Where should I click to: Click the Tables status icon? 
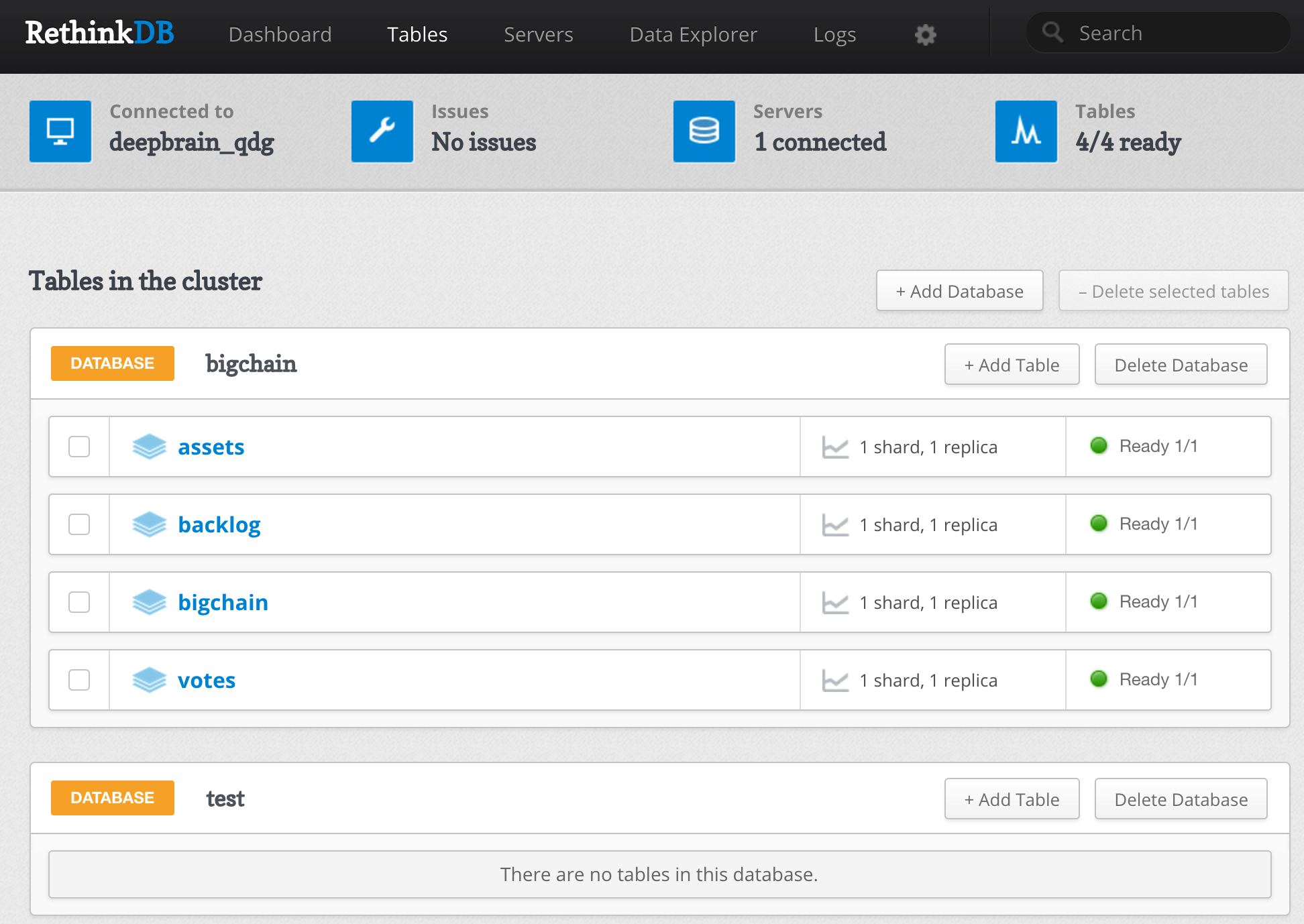click(1026, 131)
